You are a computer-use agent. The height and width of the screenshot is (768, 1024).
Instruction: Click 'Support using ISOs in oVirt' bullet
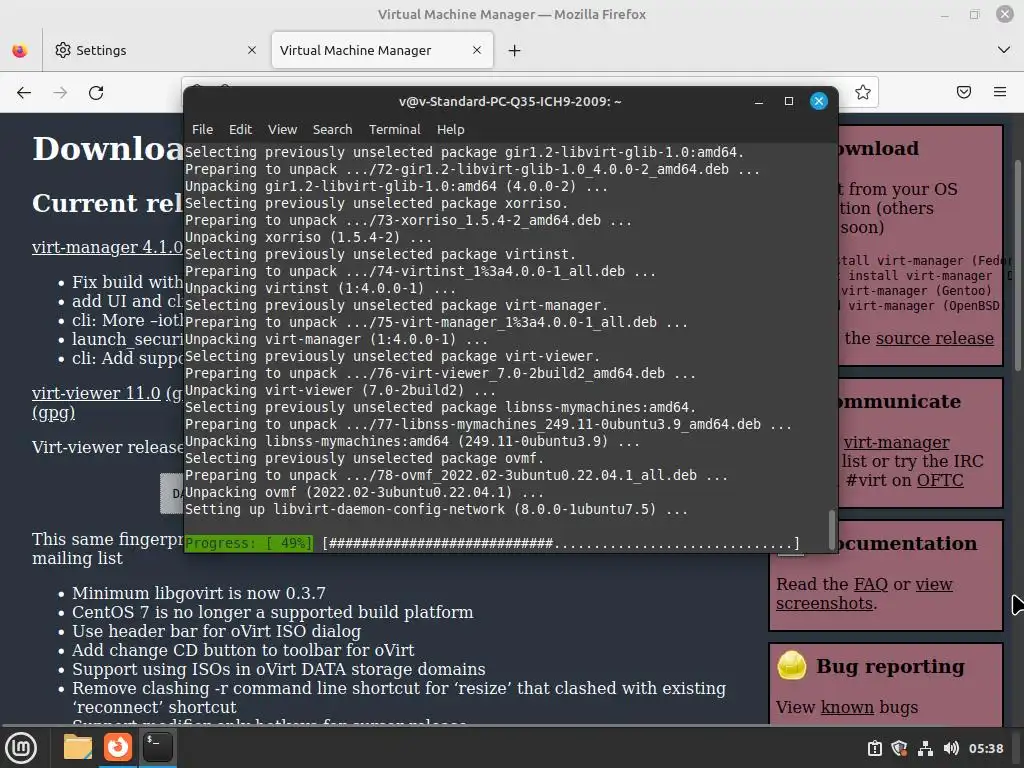tap(279, 669)
